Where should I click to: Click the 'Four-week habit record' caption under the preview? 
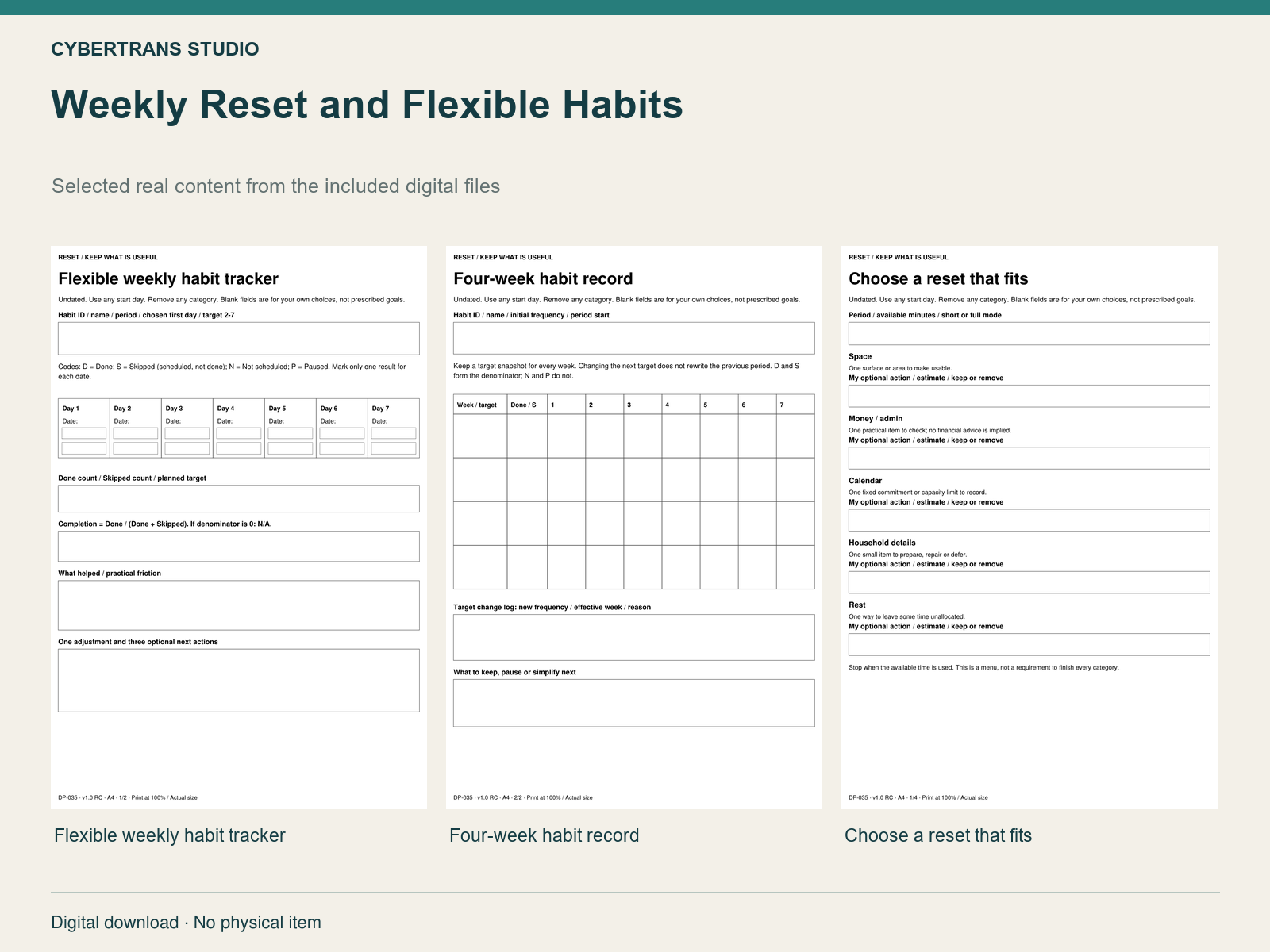tap(545, 835)
